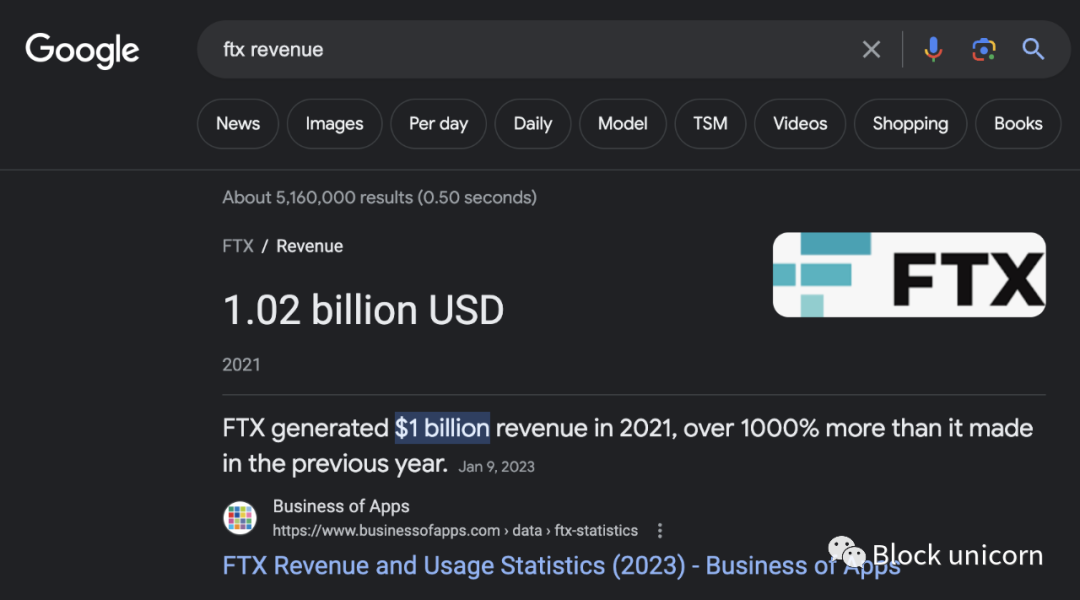Clear the search query with X icon
This screenshot has height=600, width=1080.
pyautogui.click(x=871, y=50)
